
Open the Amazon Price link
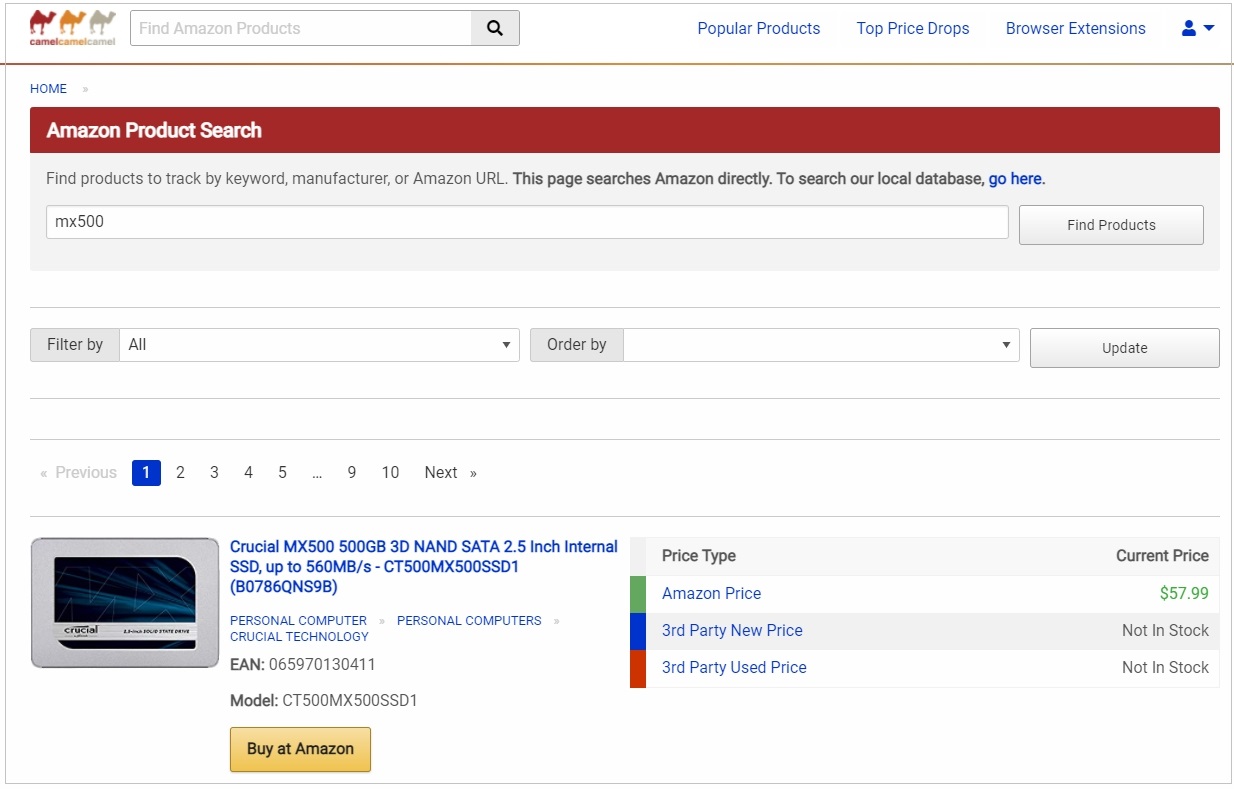point(711,593)
